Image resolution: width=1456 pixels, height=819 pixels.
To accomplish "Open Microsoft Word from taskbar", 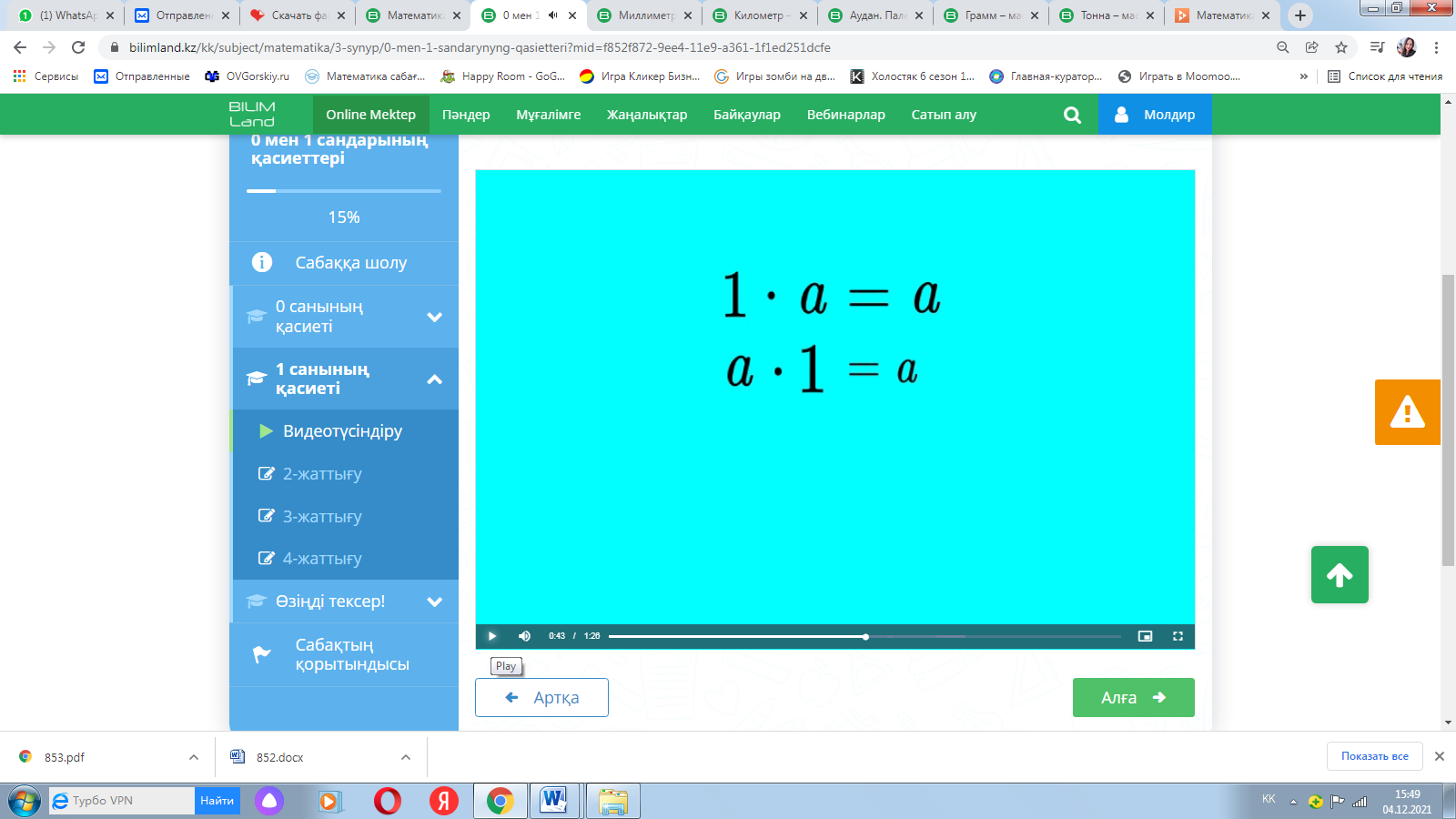I will click(553, 801).
